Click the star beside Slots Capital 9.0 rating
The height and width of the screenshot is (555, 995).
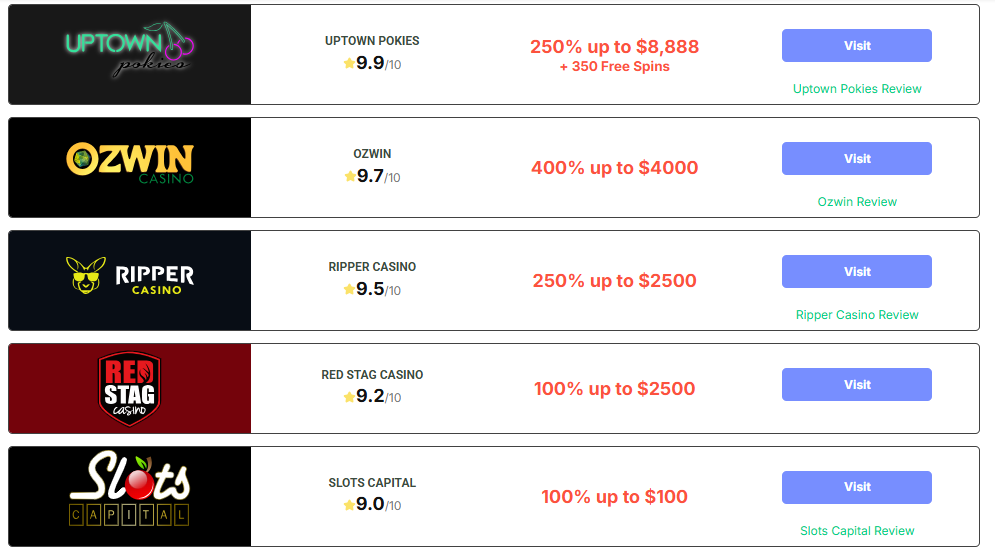(x=349, y=504)
